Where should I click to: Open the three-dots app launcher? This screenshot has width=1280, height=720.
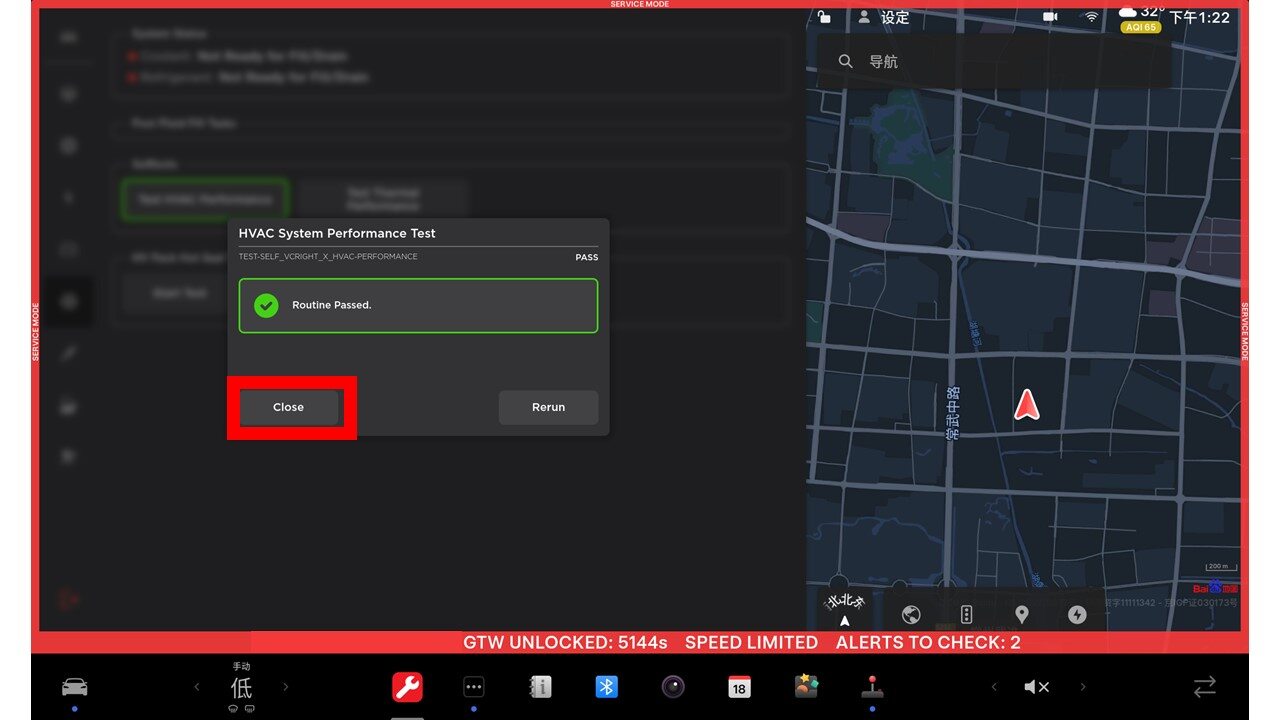474,687
